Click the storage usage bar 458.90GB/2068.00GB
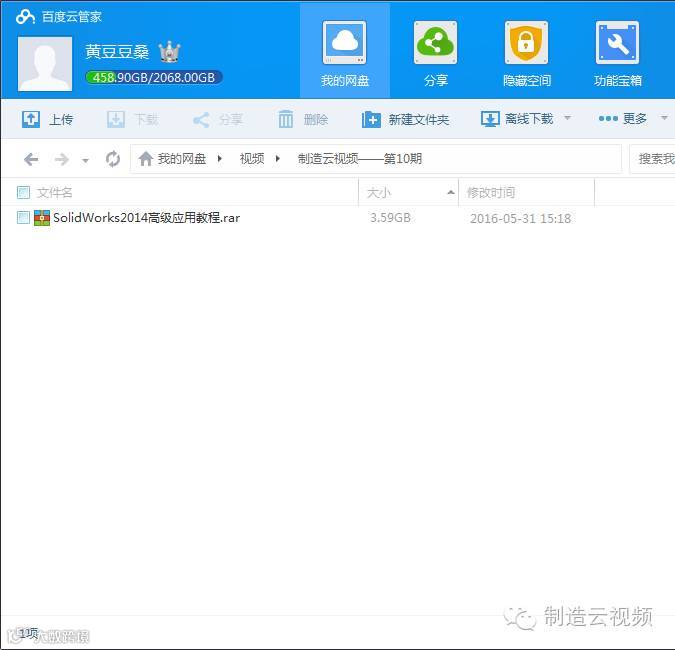The height and width of the screenshot is (650, 675). 154,77
